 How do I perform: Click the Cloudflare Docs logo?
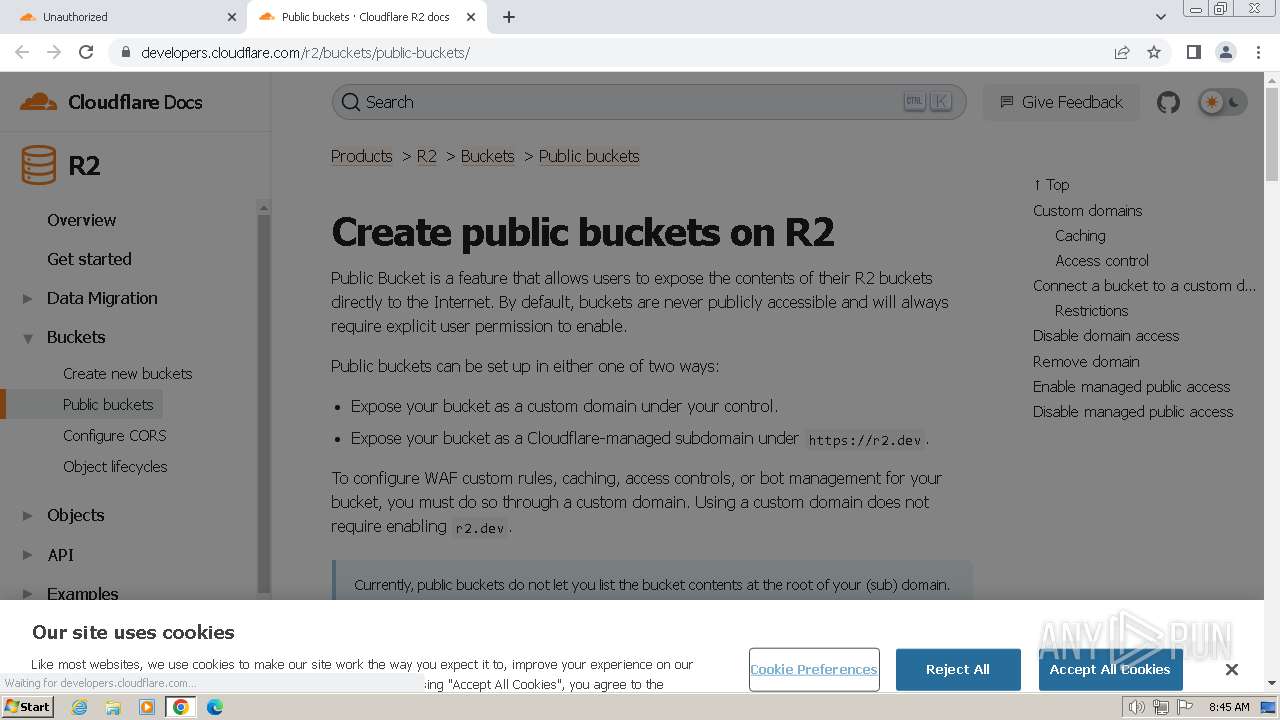pyautogui.click(x=111, y=102)
